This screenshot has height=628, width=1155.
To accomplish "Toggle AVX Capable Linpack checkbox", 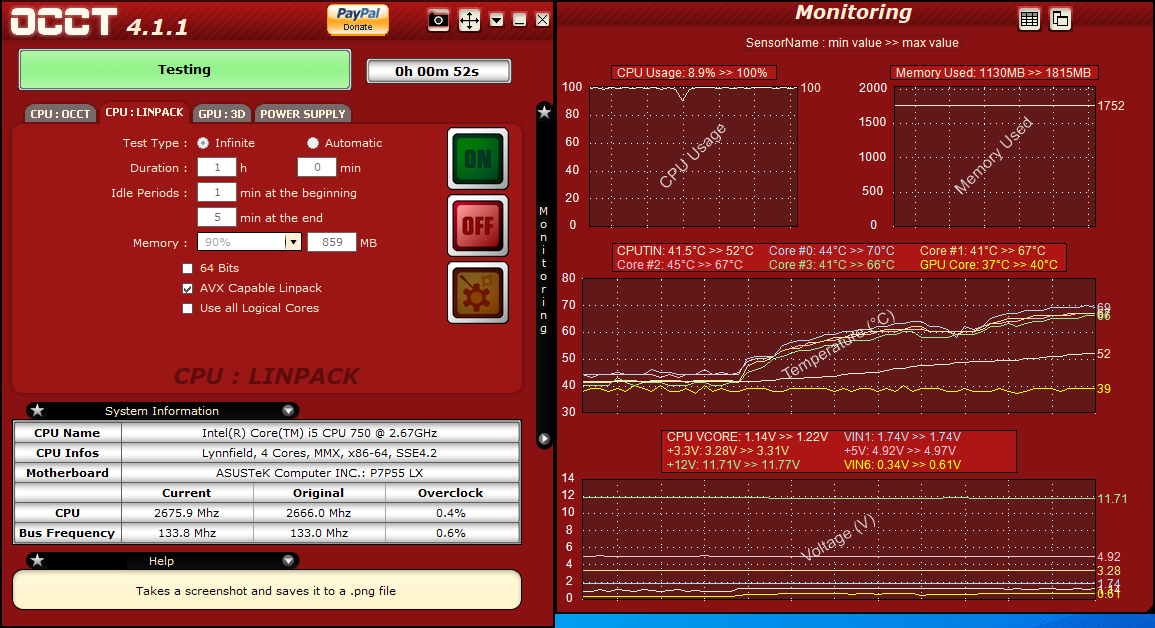I will 188,289.
